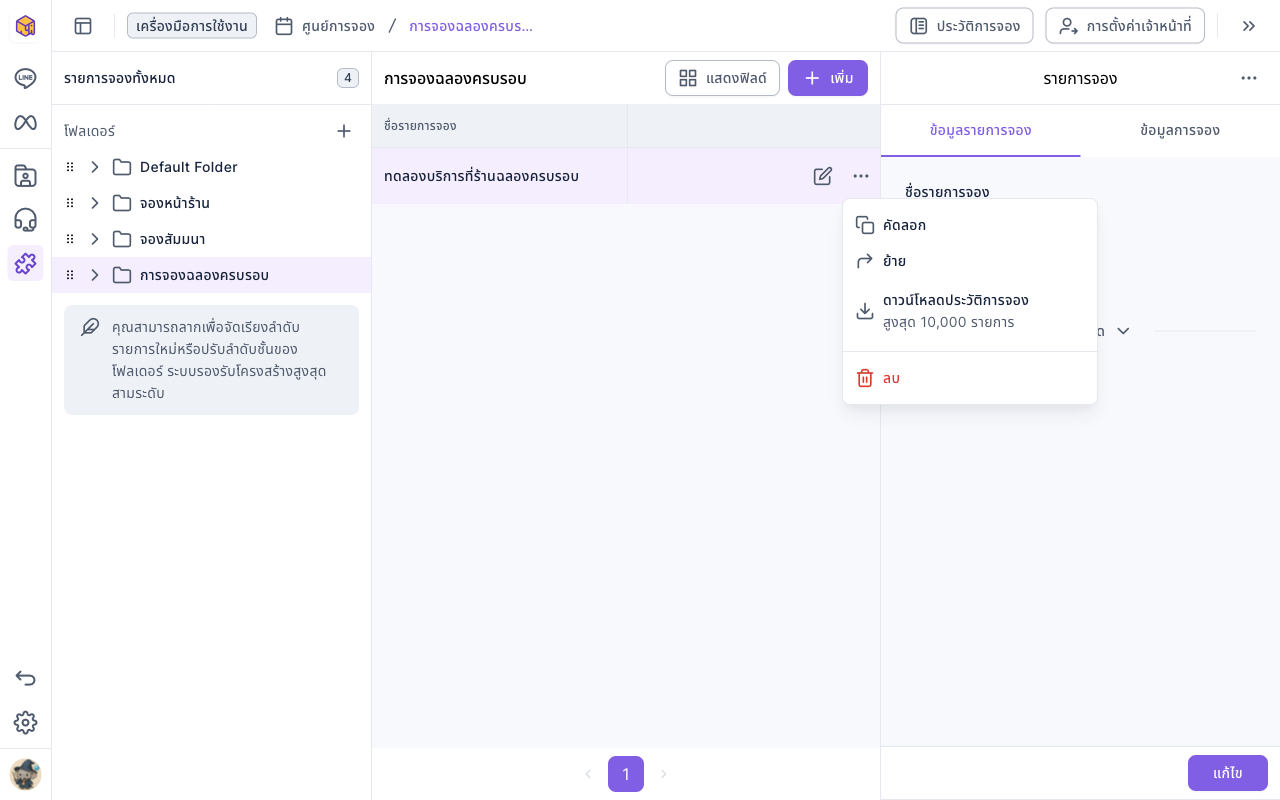This screenshot has height=800, width=1280.
Task: Click the เครื่องมือการใช้งาน tag
Action: point(192,26)
